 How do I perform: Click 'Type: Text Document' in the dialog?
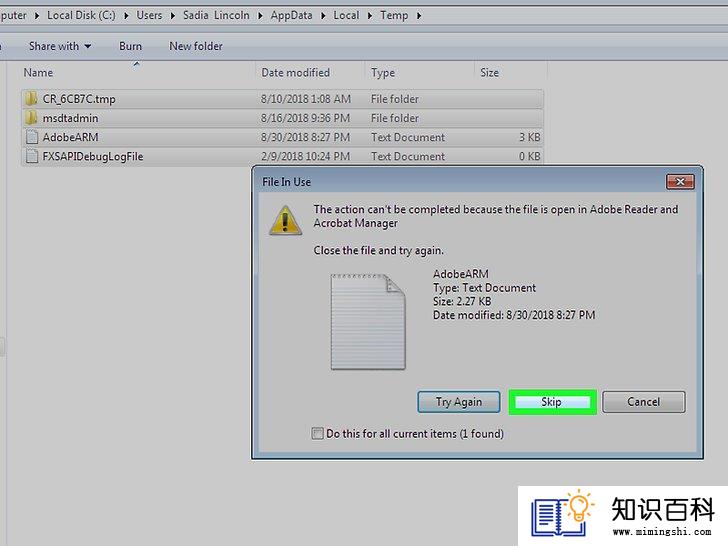tap(484, 288)
